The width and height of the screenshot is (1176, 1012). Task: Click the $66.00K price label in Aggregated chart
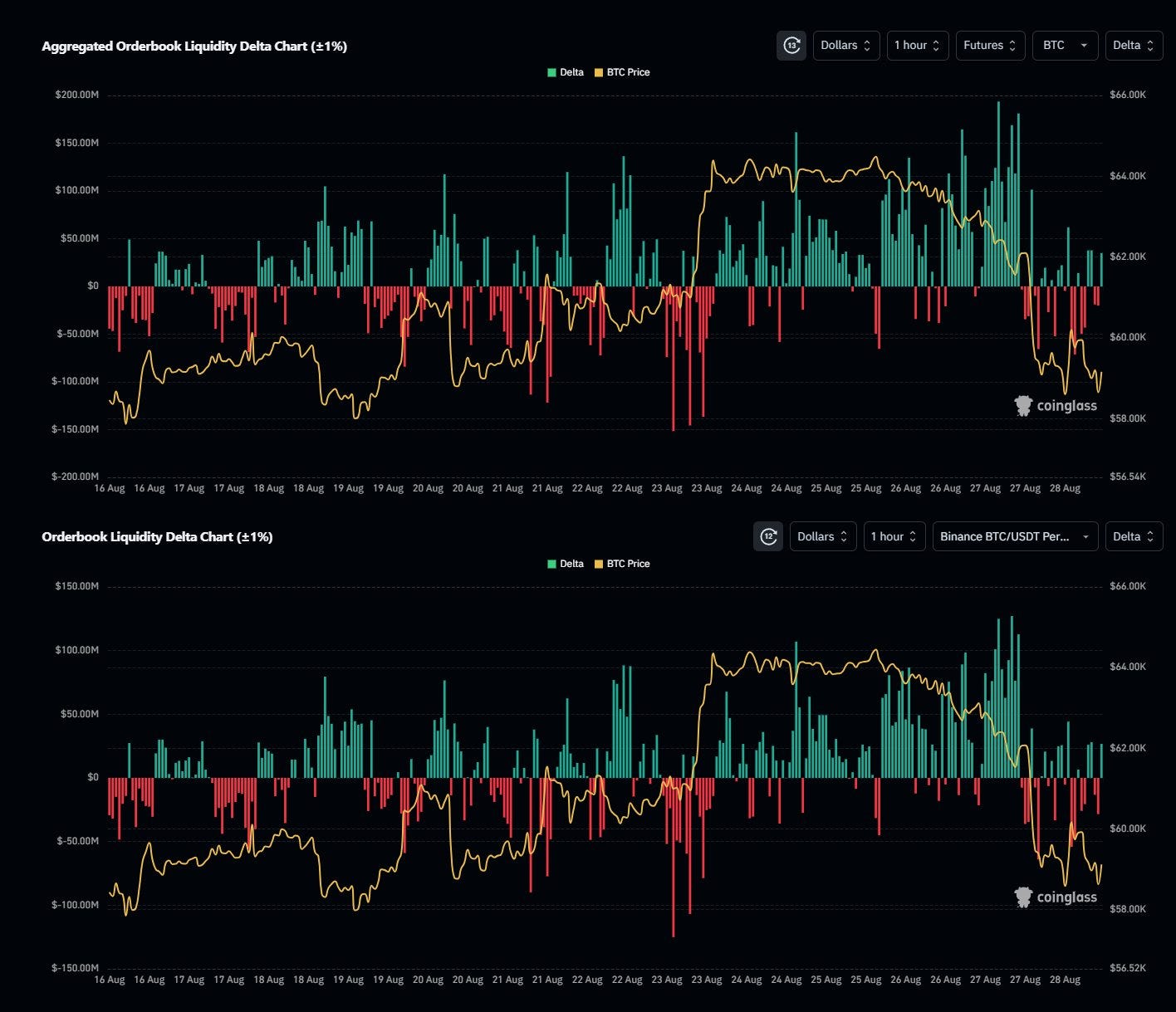(1128, 95)
